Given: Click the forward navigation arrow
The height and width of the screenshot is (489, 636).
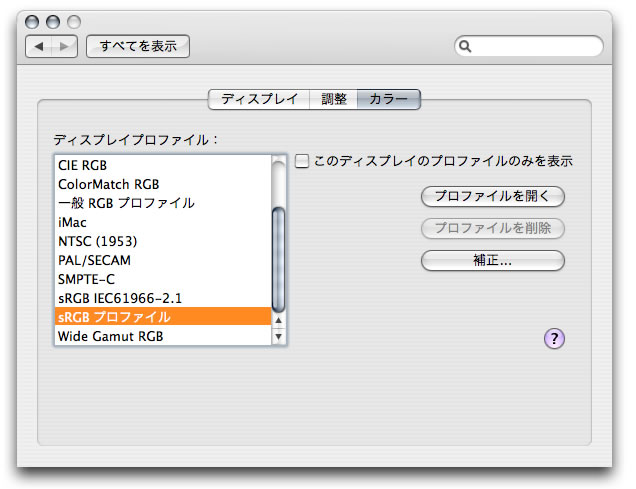Looking at the screenshot, I should click(65, 46).
